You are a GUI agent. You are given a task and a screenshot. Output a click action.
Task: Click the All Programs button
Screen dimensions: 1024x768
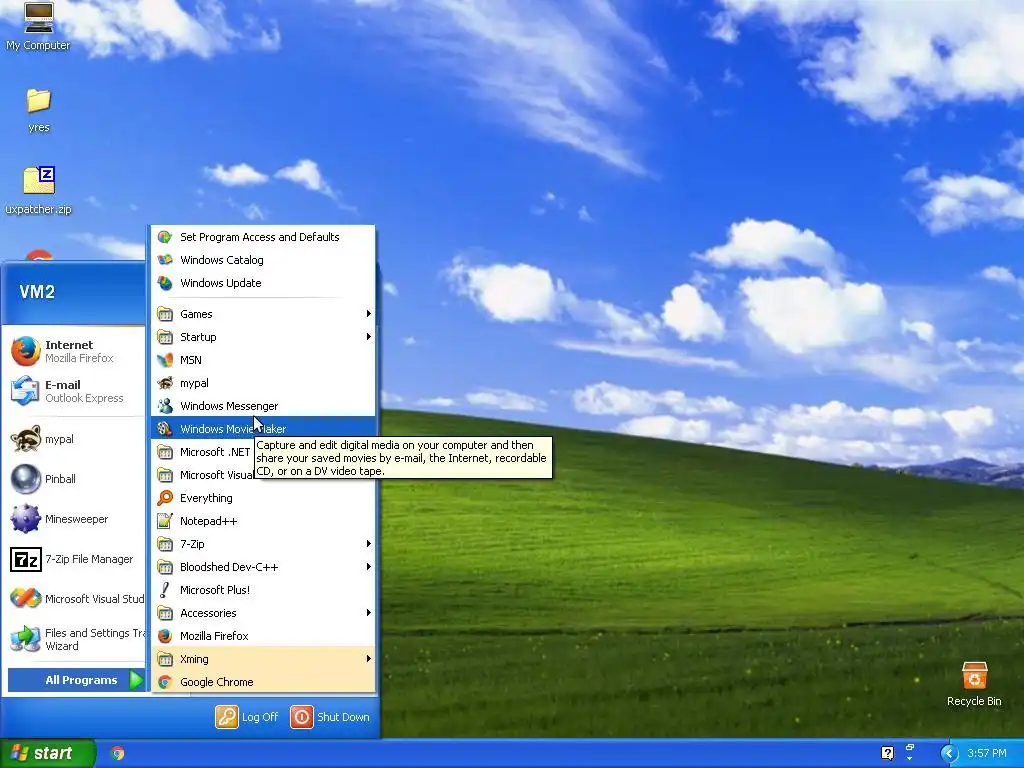click(76, 680)
